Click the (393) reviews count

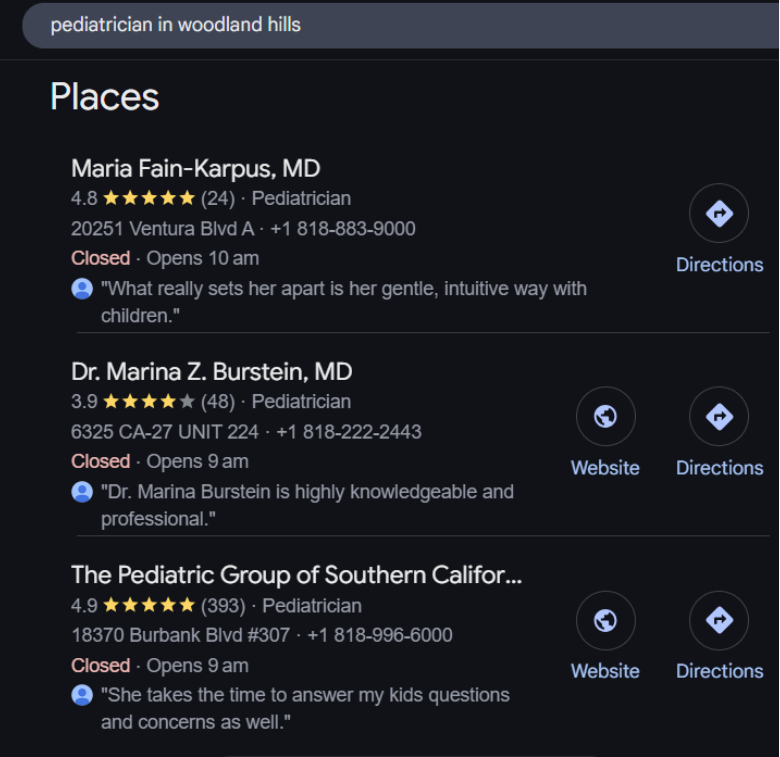[x=223, y=606]
